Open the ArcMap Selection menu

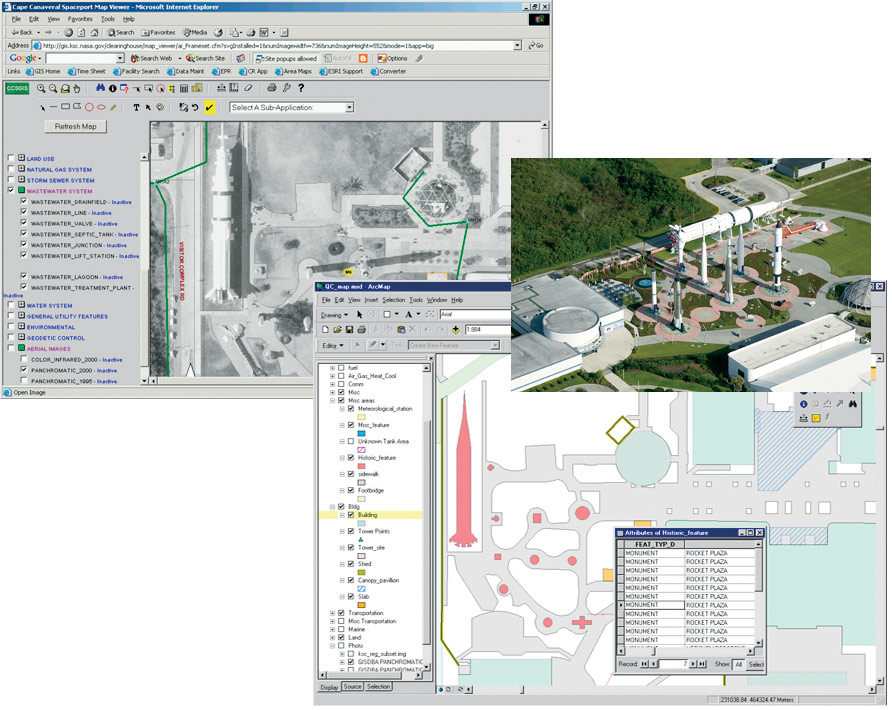pos(394,300)
